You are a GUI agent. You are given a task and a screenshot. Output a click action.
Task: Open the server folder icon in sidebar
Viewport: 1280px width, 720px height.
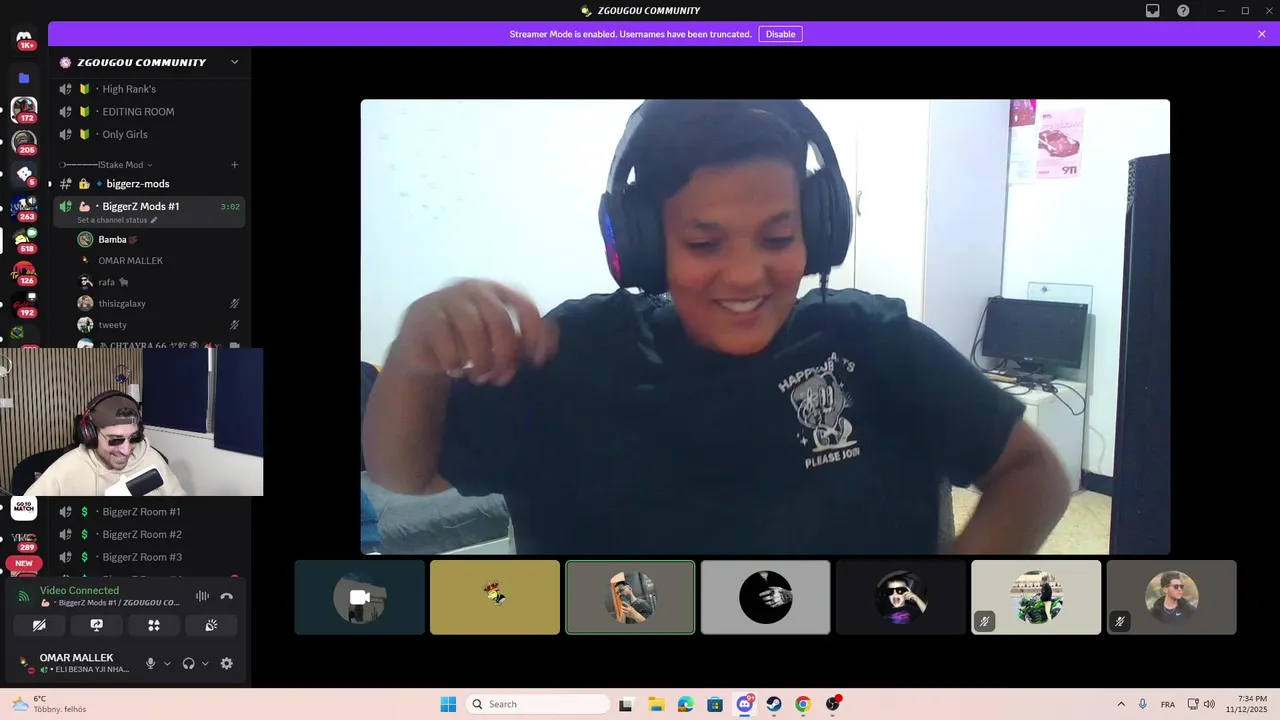pos(24,78)
